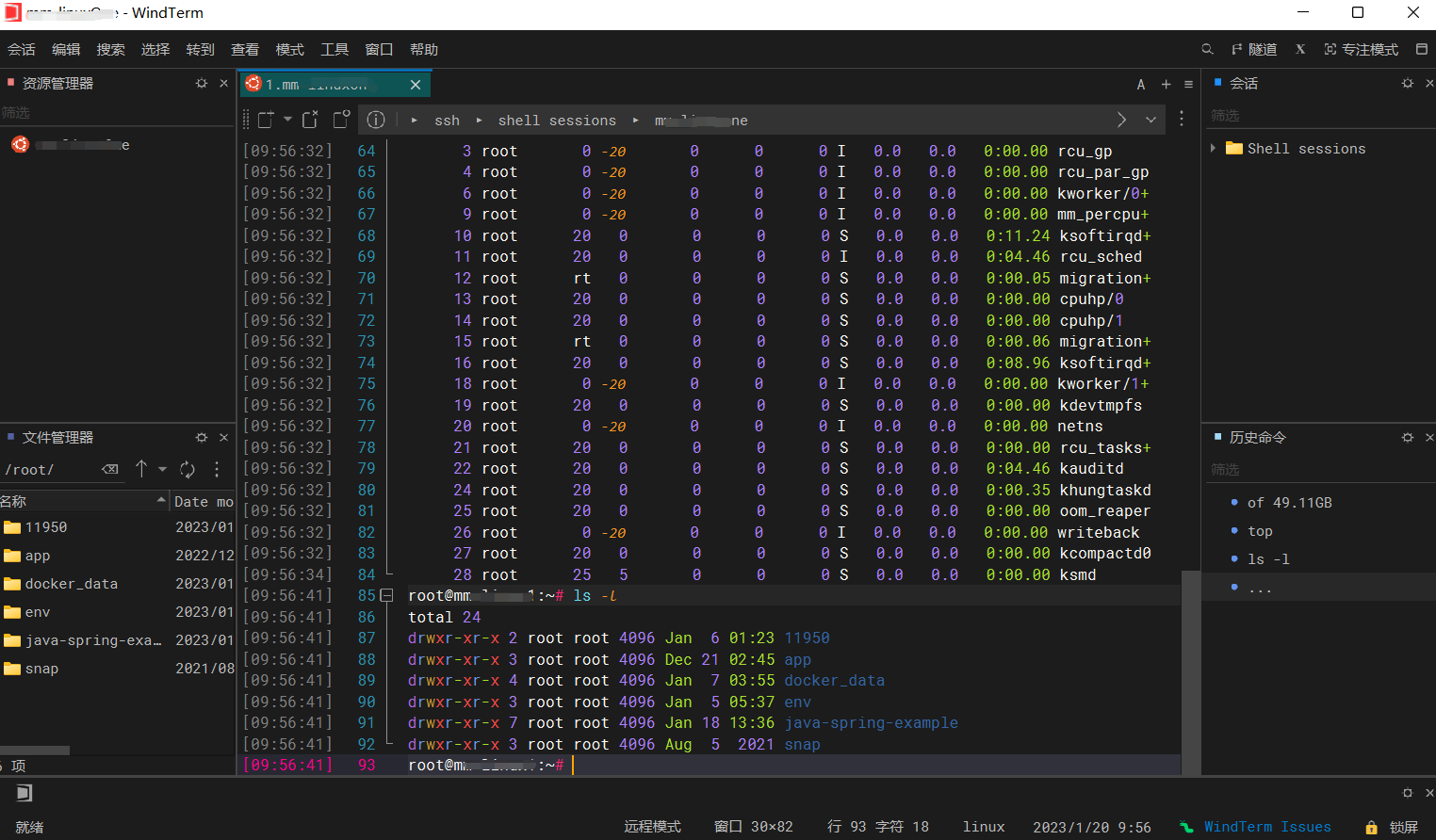Toggle 专注模式 focus mode
Screen dimensions: 1436x840
pyautogui.click(x=1361, y=50)
